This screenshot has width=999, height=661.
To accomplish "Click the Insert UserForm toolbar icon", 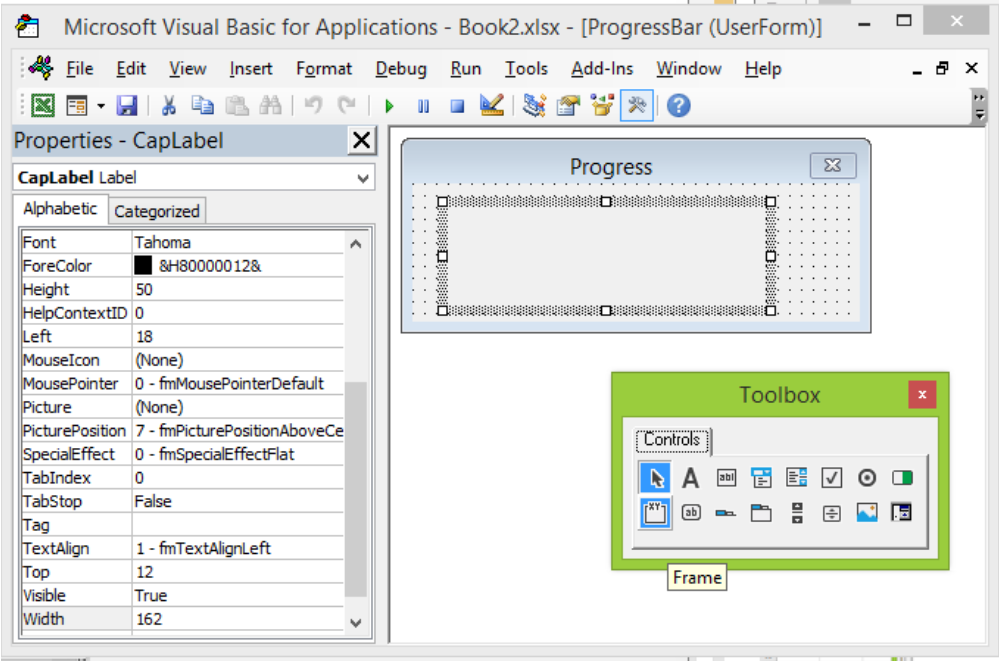I will 77,105.
